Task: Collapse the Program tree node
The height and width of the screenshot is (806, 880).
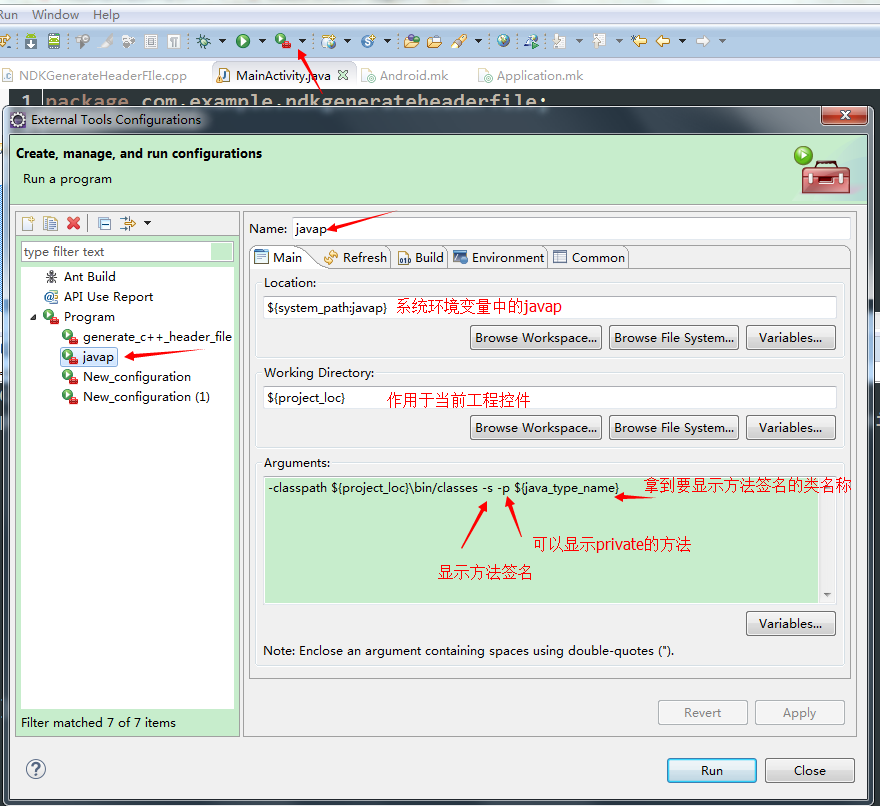Action: point(33,317)
